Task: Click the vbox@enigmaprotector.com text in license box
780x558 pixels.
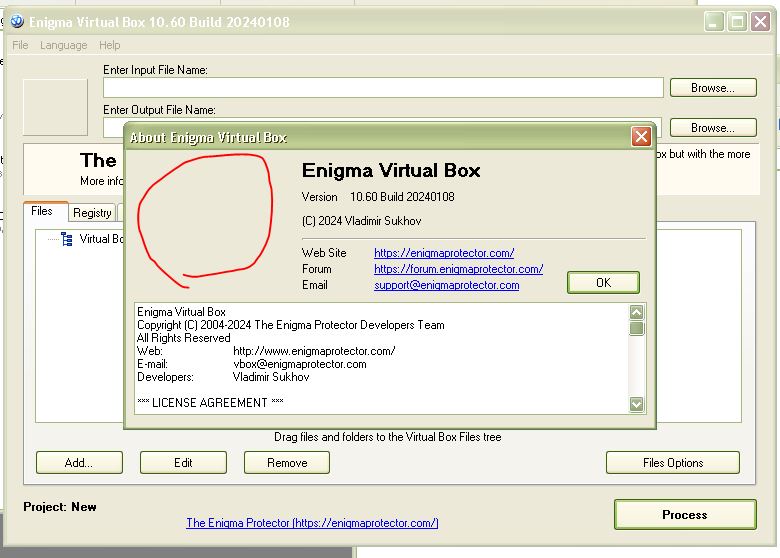Action: coord(300,364)
